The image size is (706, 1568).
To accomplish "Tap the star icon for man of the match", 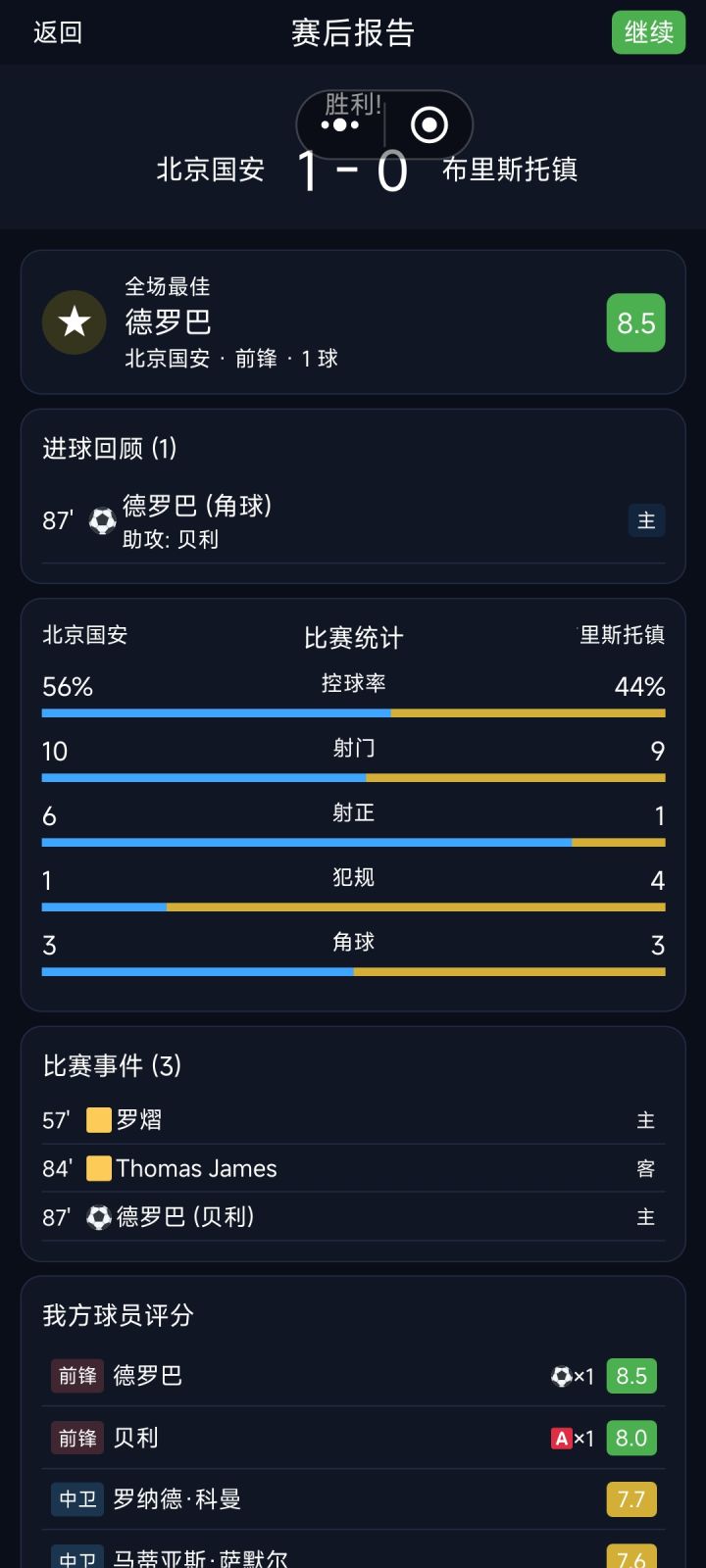I will [75, 322].
